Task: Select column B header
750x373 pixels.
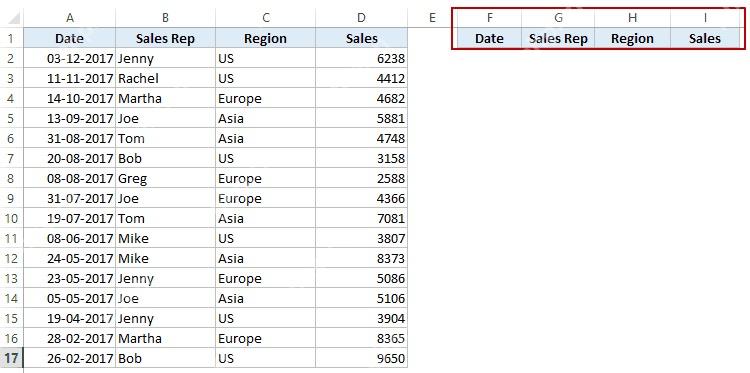Action: coord(165,18)
